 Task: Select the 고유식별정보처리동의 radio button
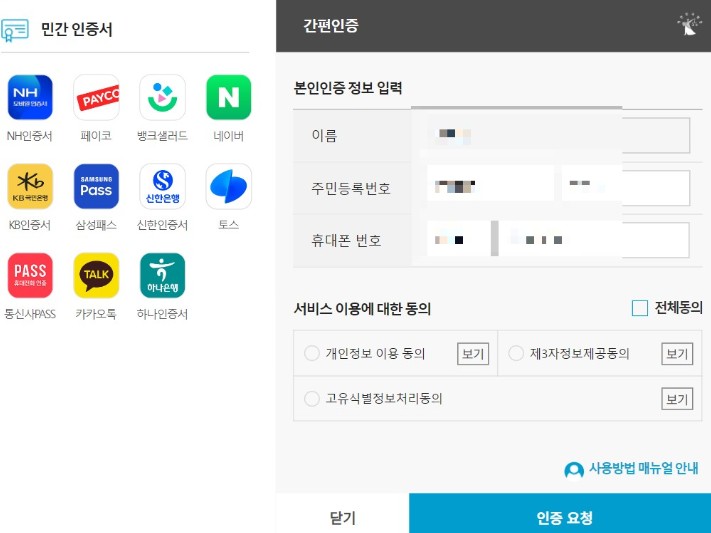pos(312,398)
